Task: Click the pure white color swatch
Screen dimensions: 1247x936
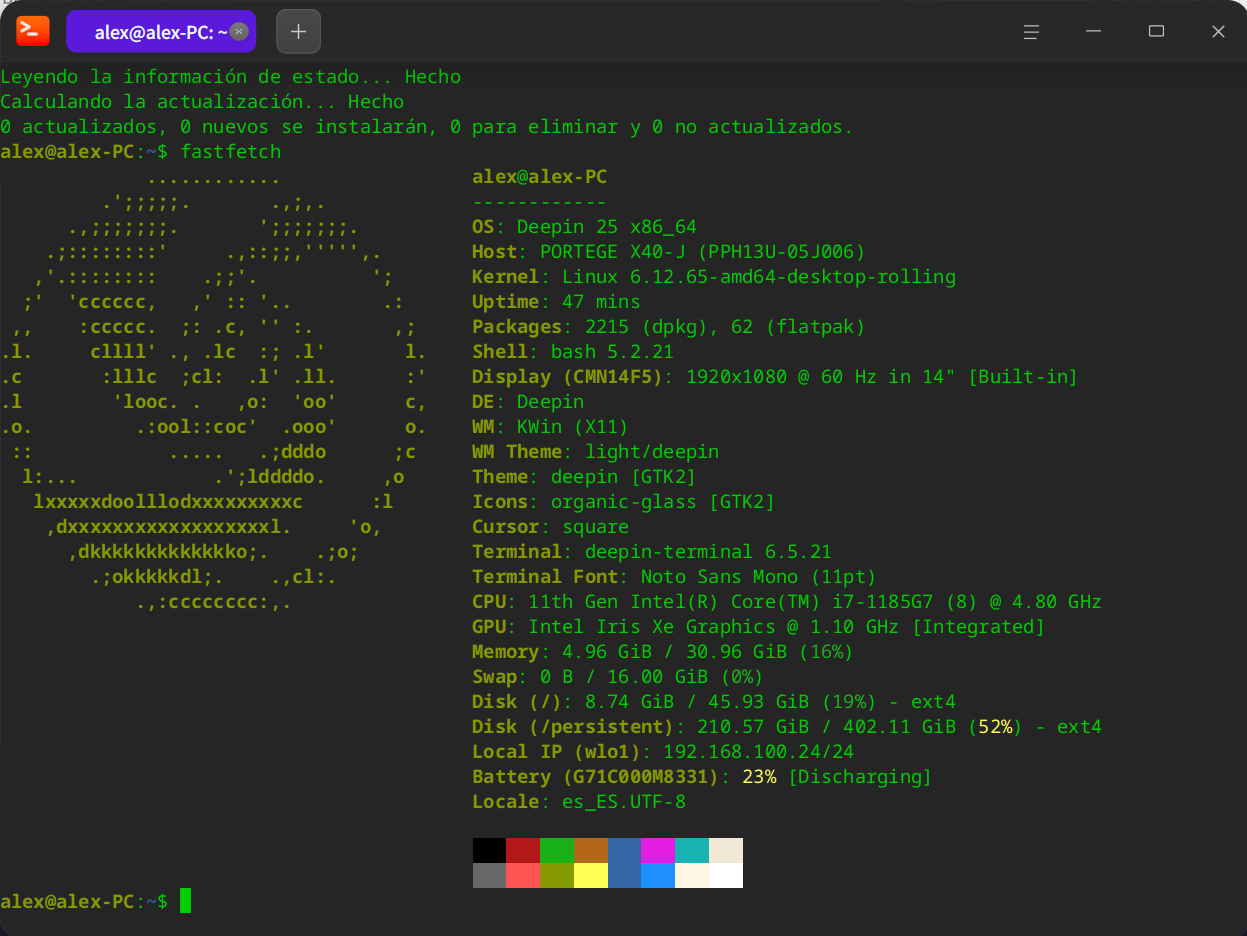Action: coord(726,876)
